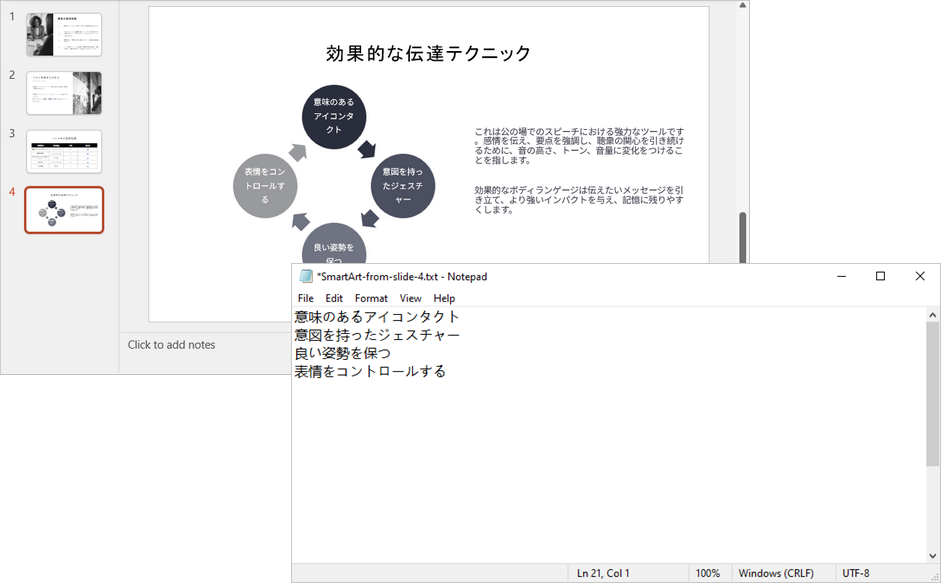Click the arrow from bottom circle to left circle
Viewport: 941px width, 583px height.
point(301,222)
